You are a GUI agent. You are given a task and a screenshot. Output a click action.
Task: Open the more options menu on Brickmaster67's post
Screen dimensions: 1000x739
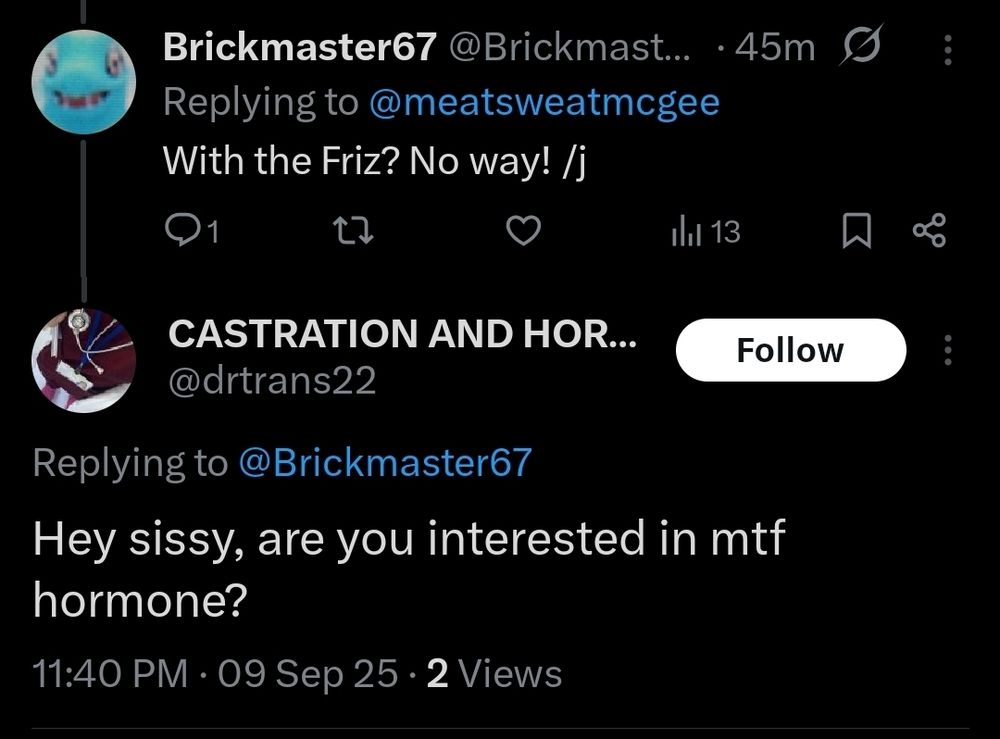tap(948, 46)
